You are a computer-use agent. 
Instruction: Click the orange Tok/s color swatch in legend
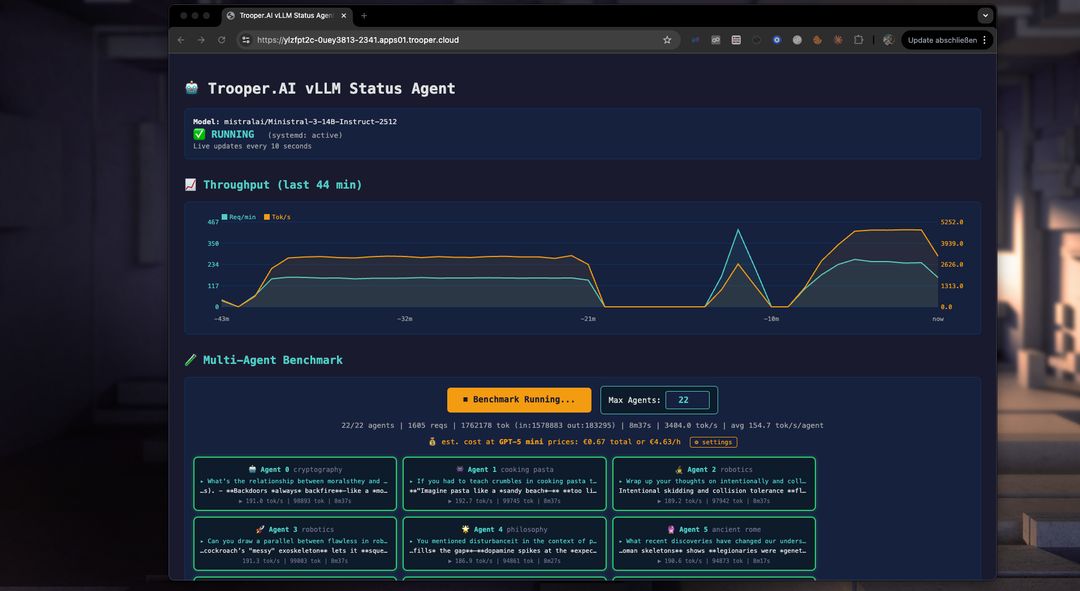click(267, 217)
